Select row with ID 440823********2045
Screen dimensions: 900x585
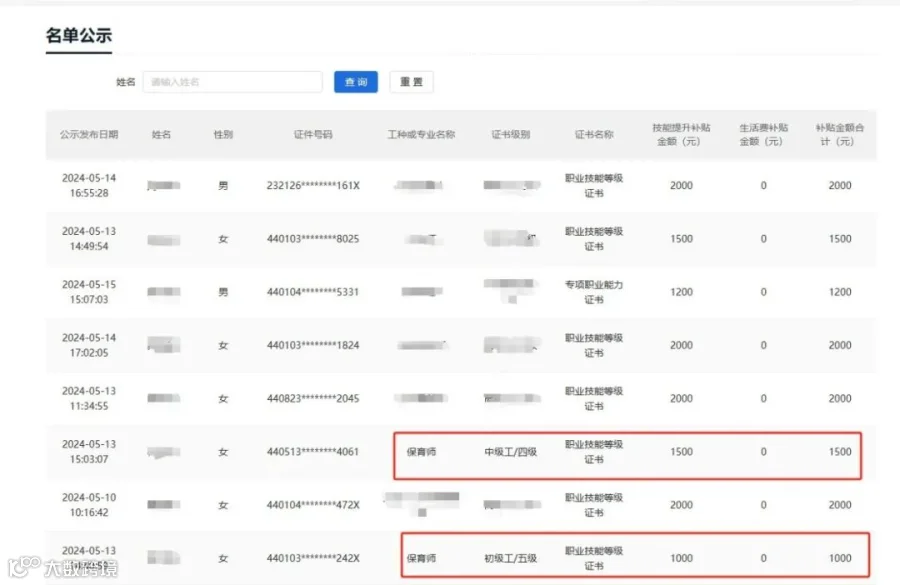tap(461, 398)
